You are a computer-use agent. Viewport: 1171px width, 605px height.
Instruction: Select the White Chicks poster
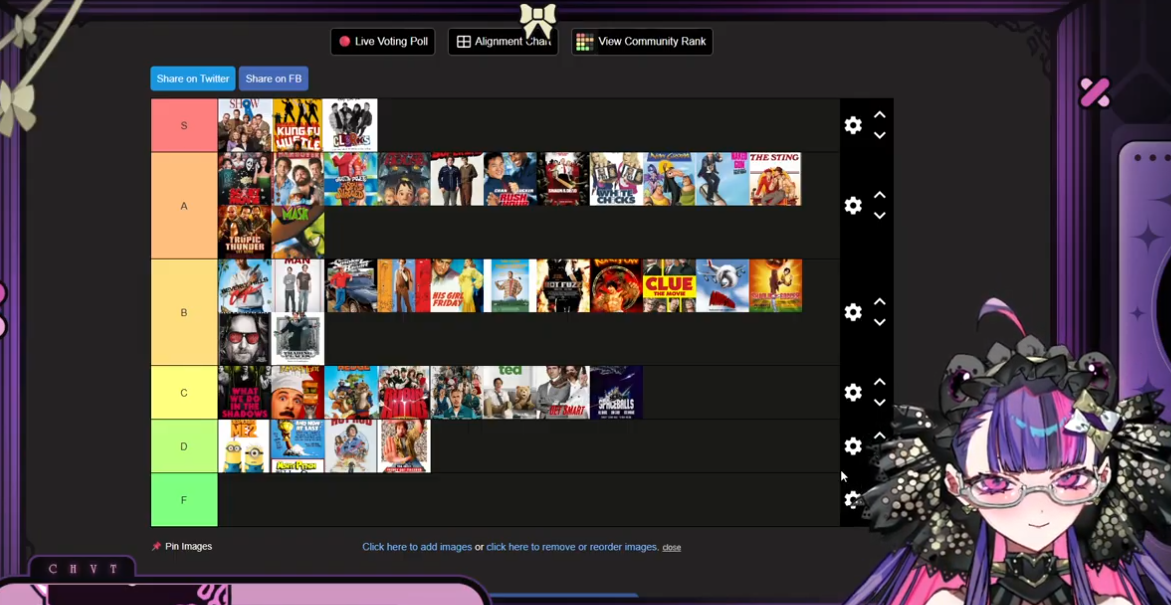pyautogui.click(x=616, y=179)
